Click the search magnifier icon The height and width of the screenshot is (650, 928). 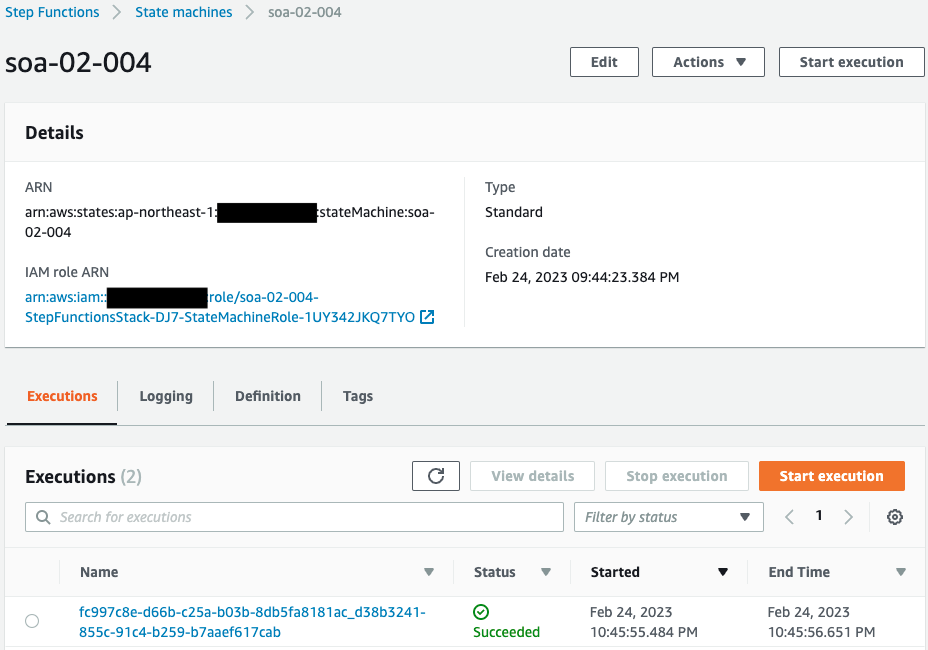[x=43, y=517]
